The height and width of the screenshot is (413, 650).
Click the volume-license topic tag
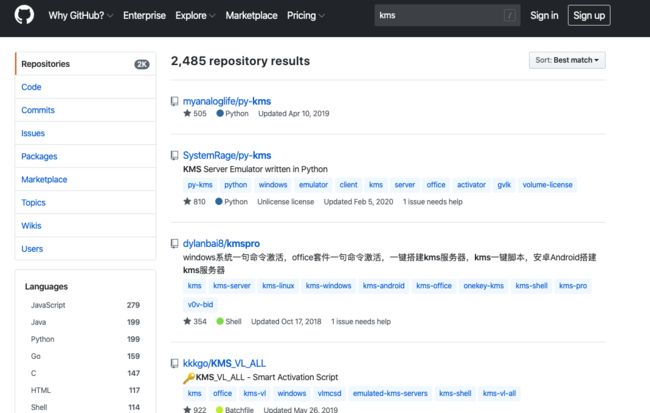(x=547, y=185)
